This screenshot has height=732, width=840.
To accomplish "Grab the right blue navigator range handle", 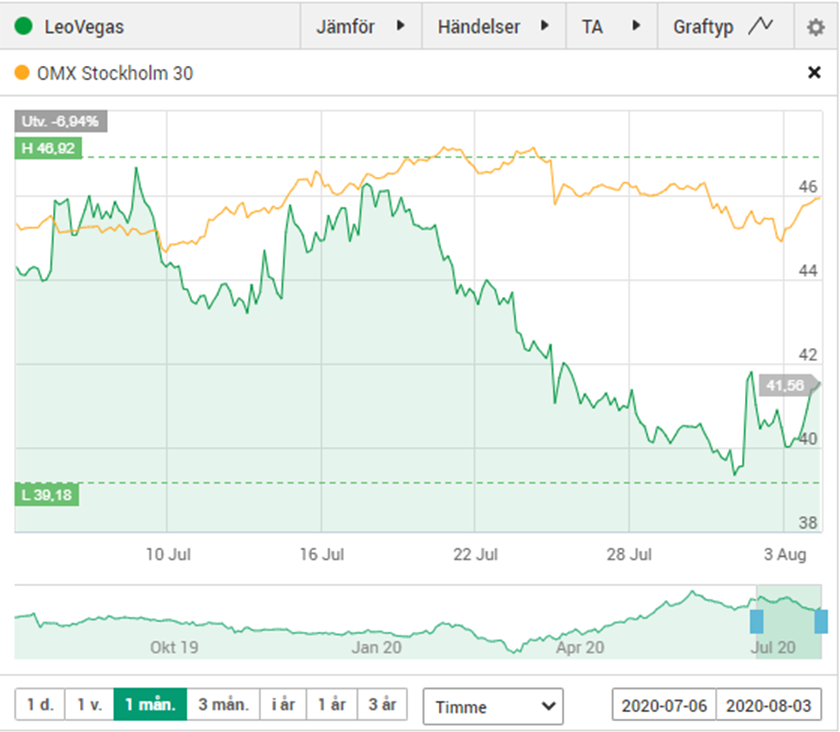I will pyautogui.click(x=821, y=622).
